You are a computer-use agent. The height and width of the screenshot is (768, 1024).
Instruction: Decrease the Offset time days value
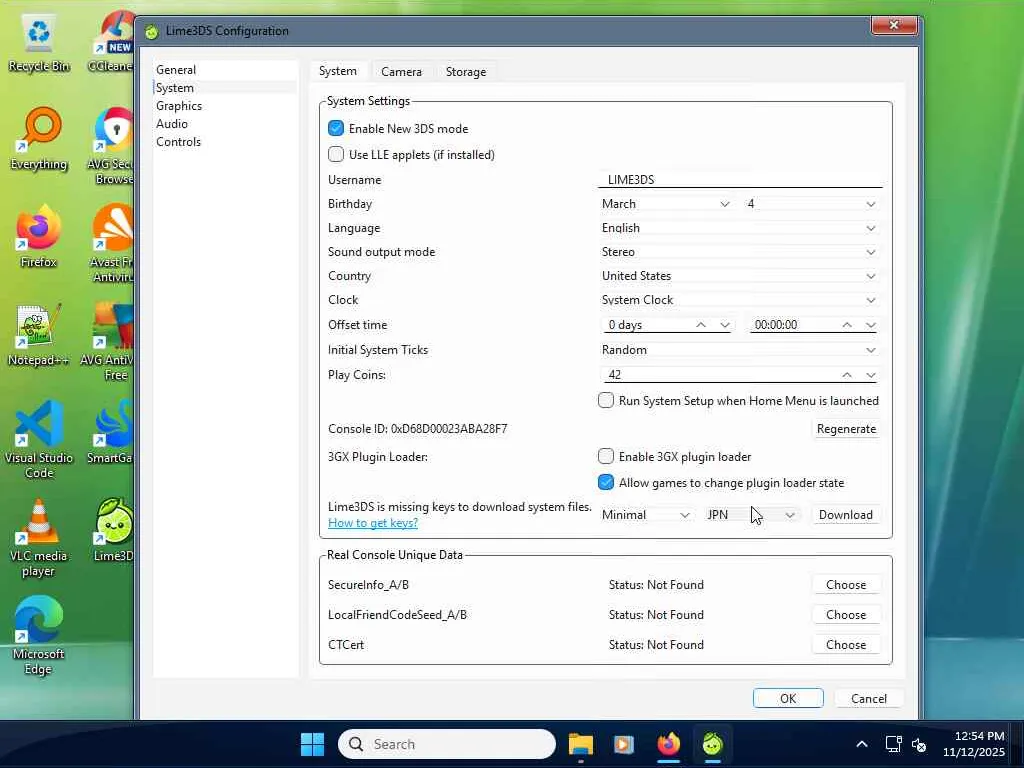click(x=724, y=325)
